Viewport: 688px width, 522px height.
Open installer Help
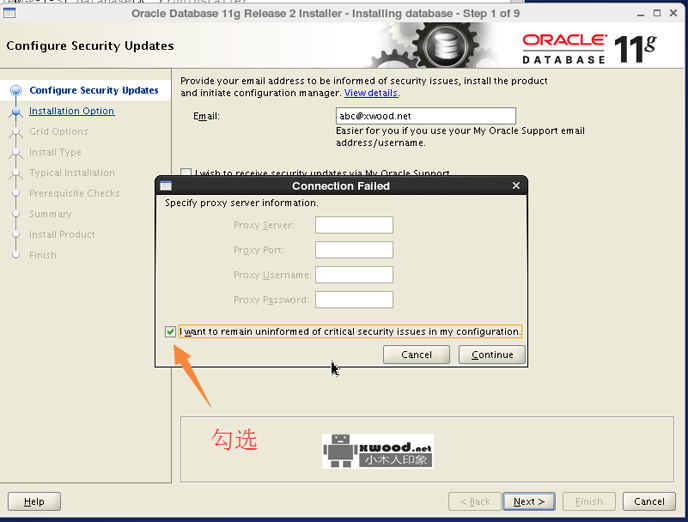[x=34, y=501]
